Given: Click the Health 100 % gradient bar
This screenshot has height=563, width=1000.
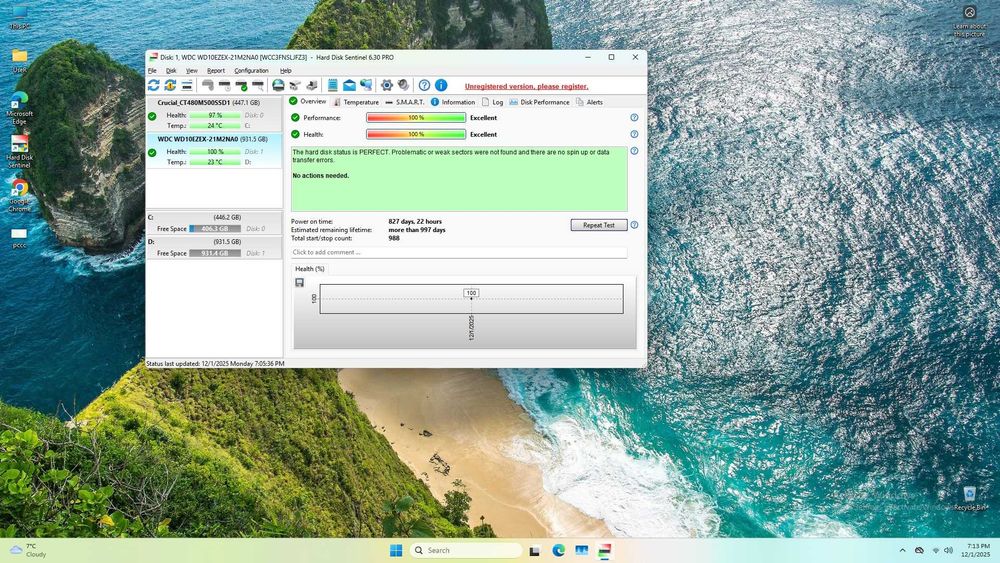Looking at the screenshot, I should tap(416, 134).
